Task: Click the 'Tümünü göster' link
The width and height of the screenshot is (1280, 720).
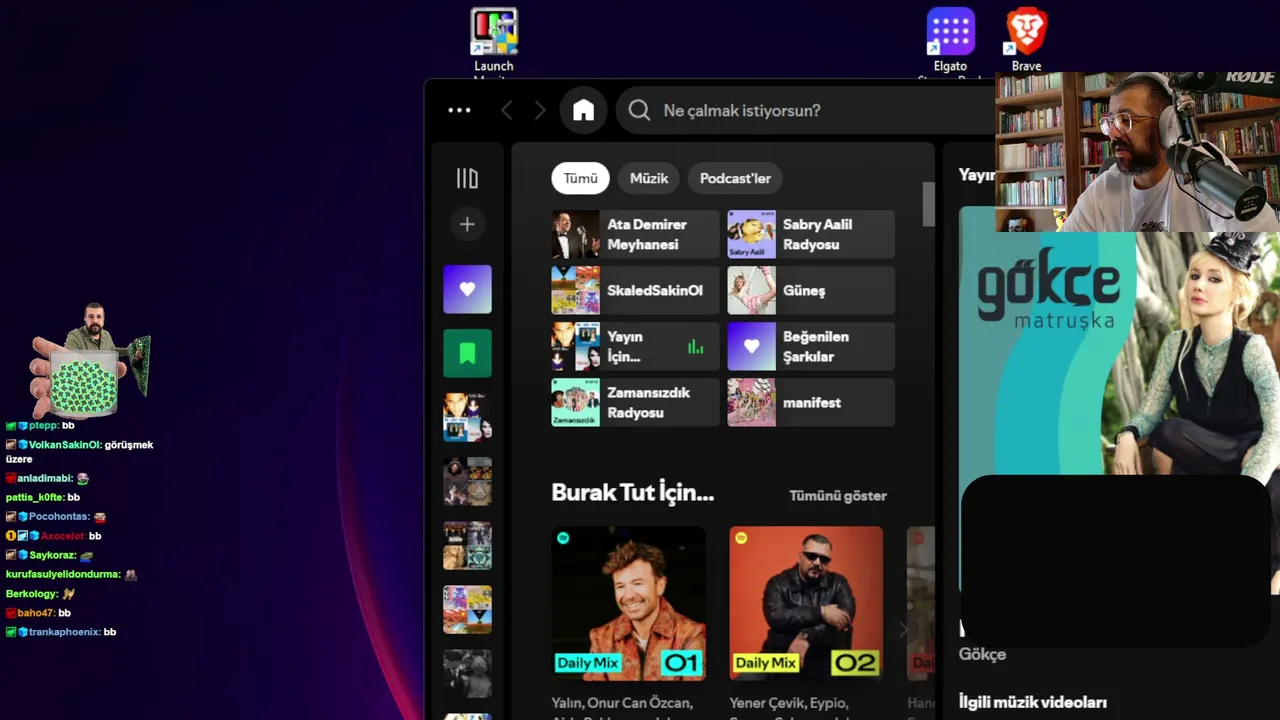Action: [838, 495]
